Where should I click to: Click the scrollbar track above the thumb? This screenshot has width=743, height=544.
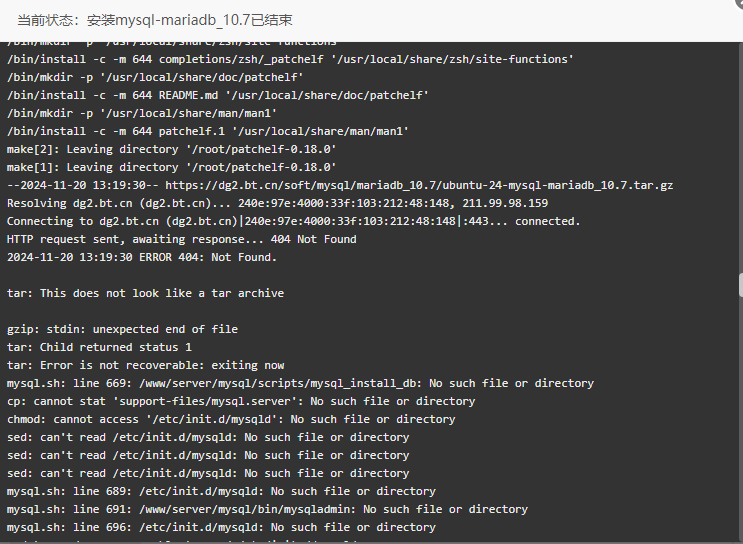tap(741, 156)
